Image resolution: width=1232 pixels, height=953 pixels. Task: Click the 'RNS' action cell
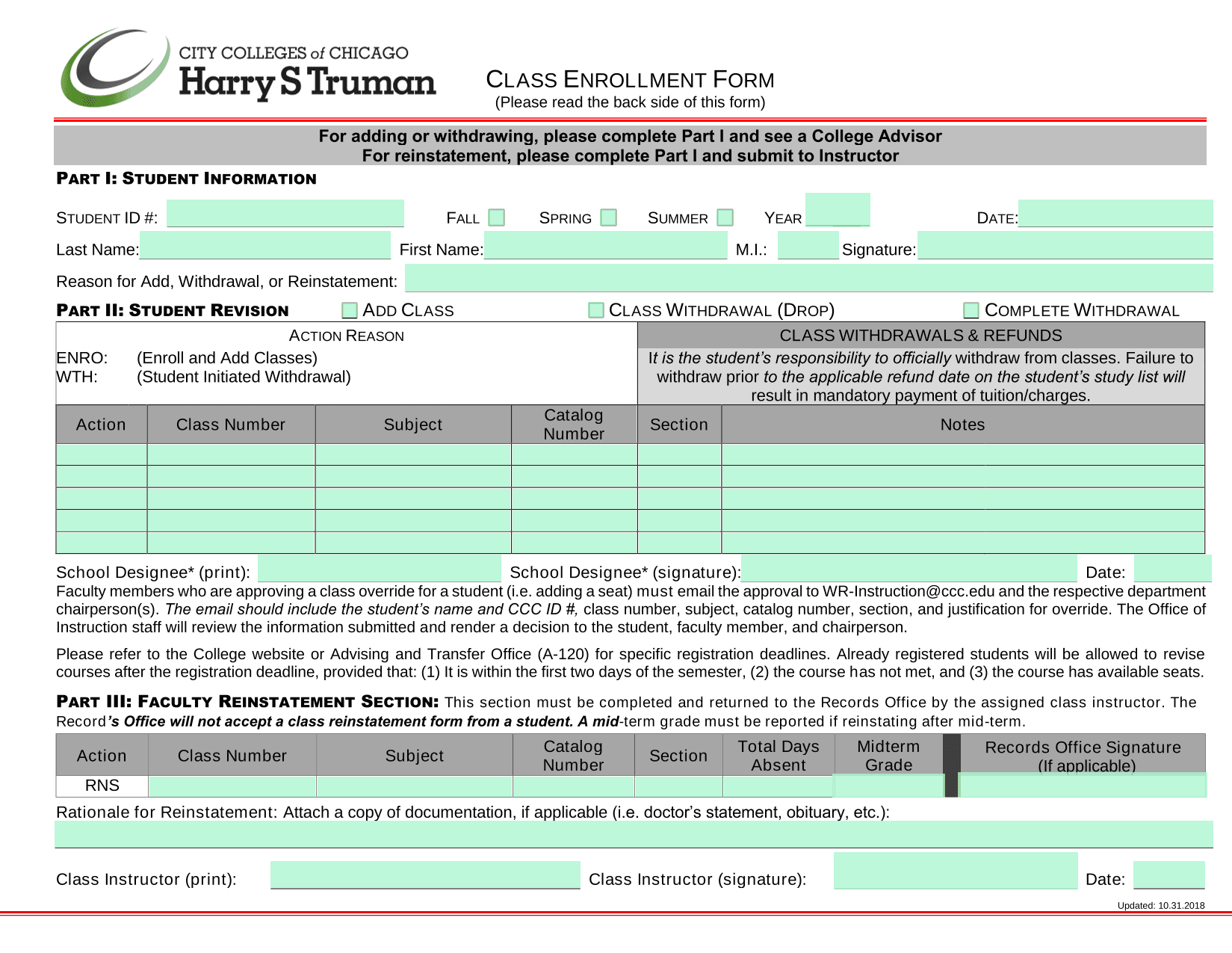(102, 786)
